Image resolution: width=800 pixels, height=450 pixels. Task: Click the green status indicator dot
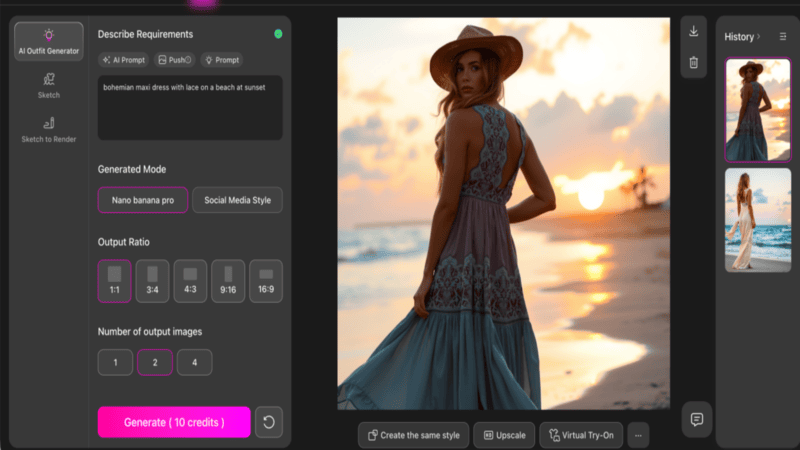(278, 34)
